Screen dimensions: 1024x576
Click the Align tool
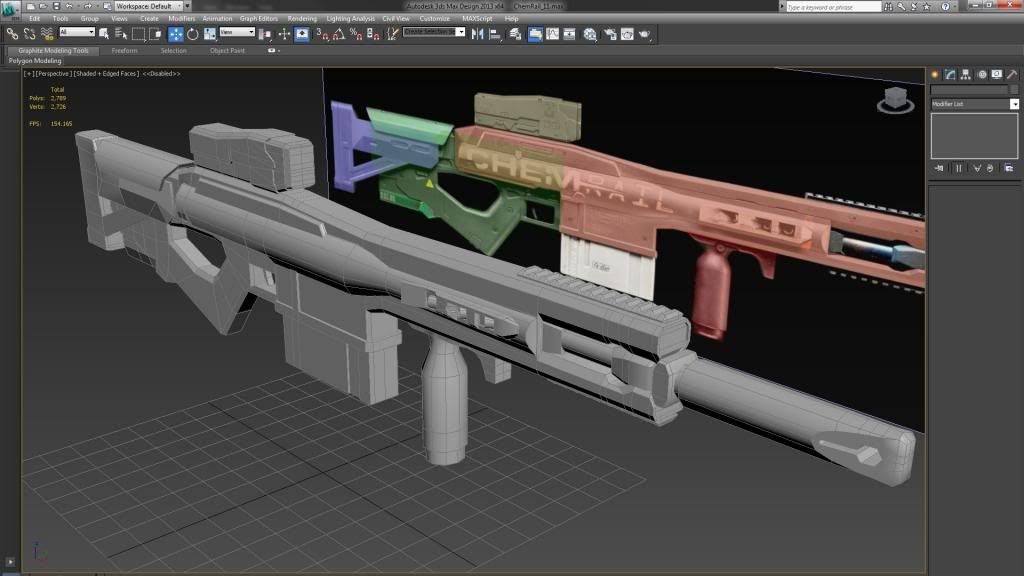[x=495, y=34]
